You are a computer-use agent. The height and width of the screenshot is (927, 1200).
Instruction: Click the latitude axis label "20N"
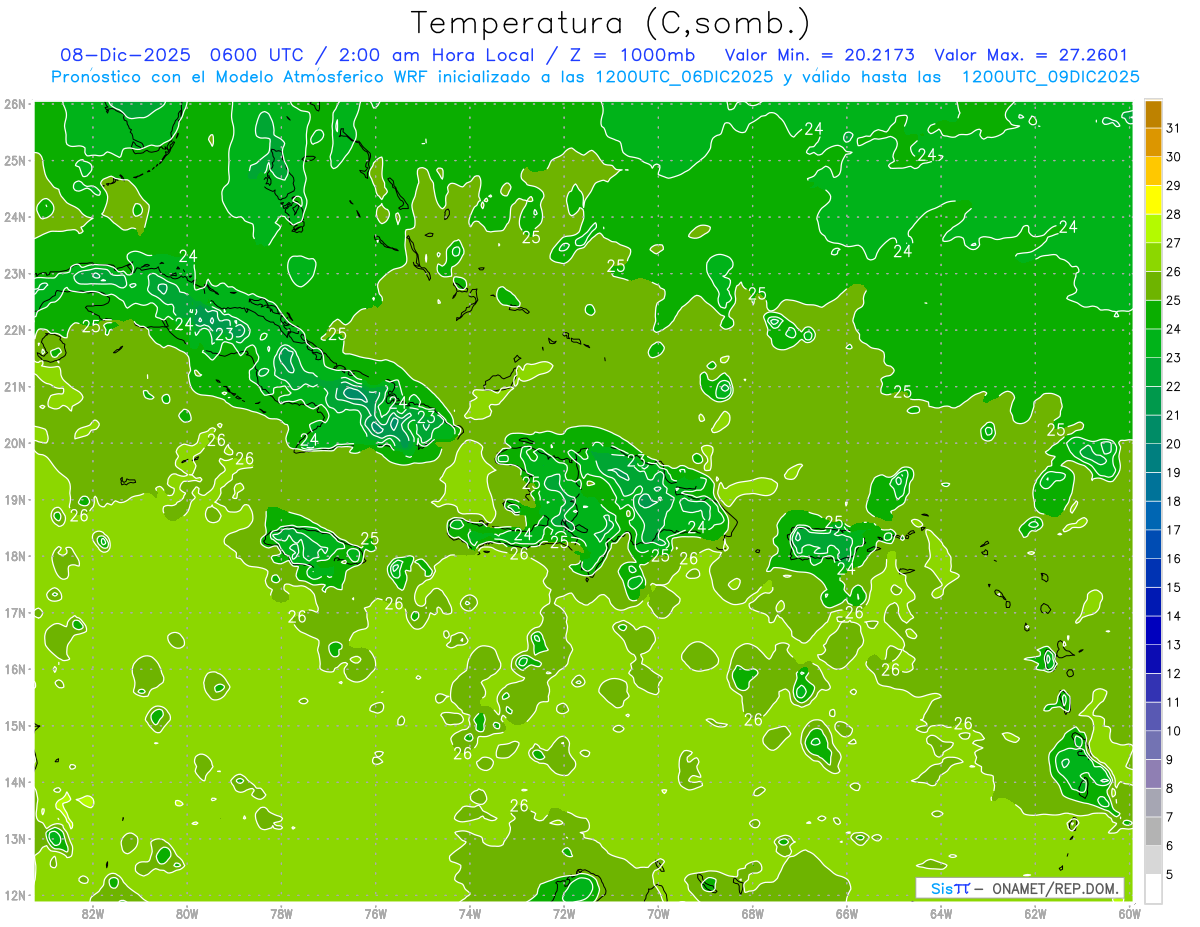point(15,443)
